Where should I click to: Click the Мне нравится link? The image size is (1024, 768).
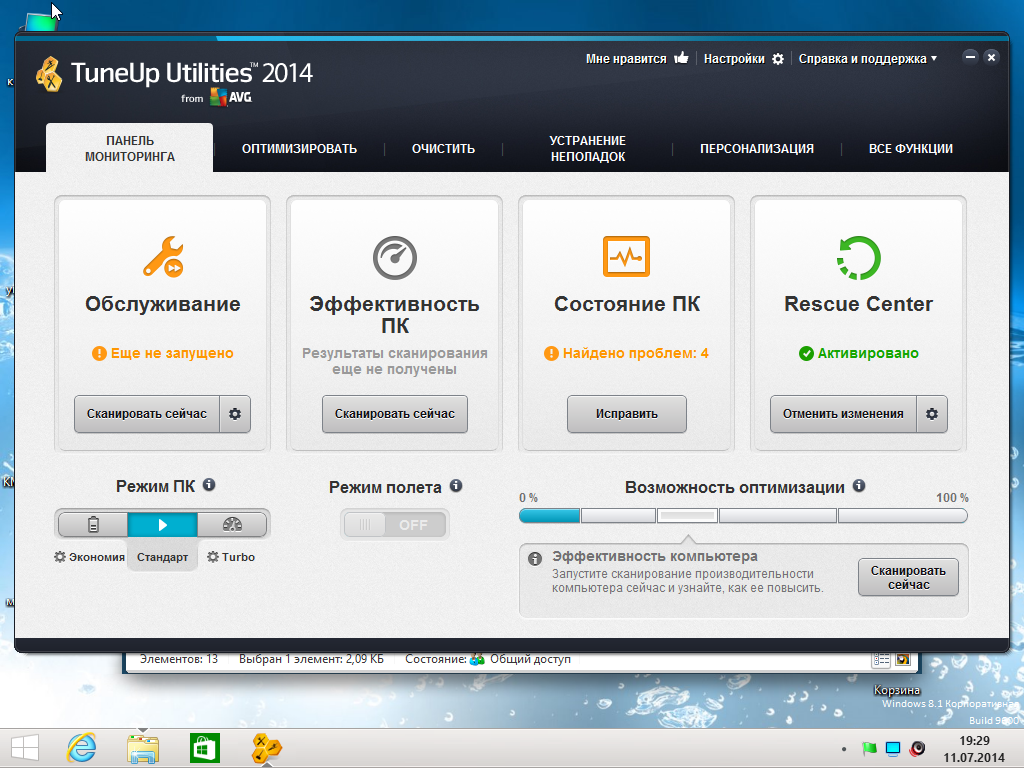626,59
